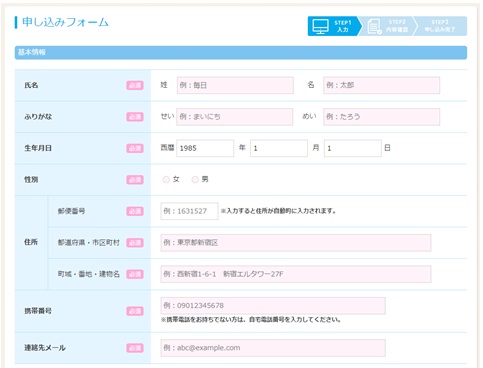483x368 pixels.
Task: Click the 郵便番号 label
Action: pyautogui.click(x=71, y=211)
